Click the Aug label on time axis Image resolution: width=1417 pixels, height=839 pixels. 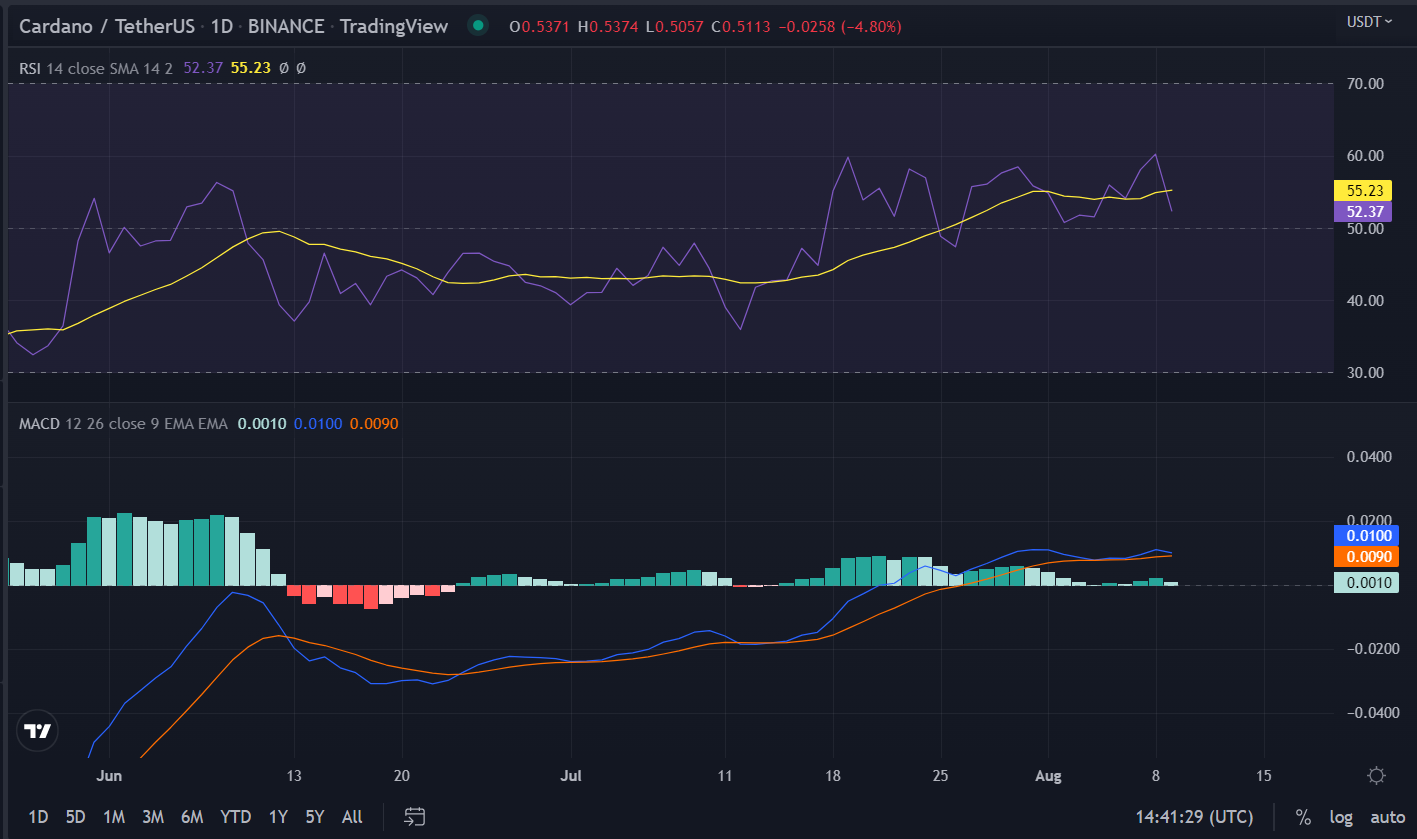[x=1049, y=775]
